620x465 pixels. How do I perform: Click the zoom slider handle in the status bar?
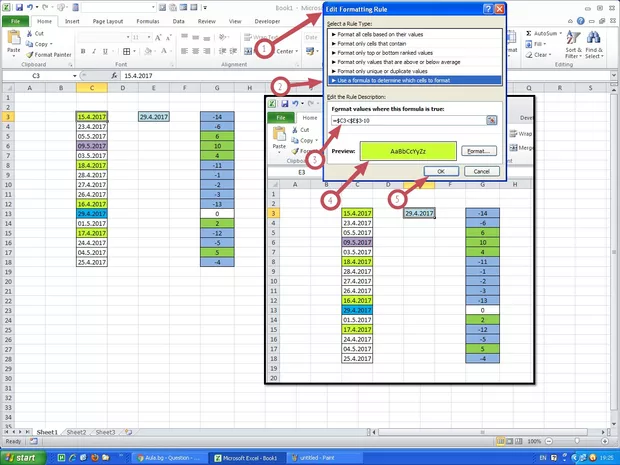[x=577, y=441]
